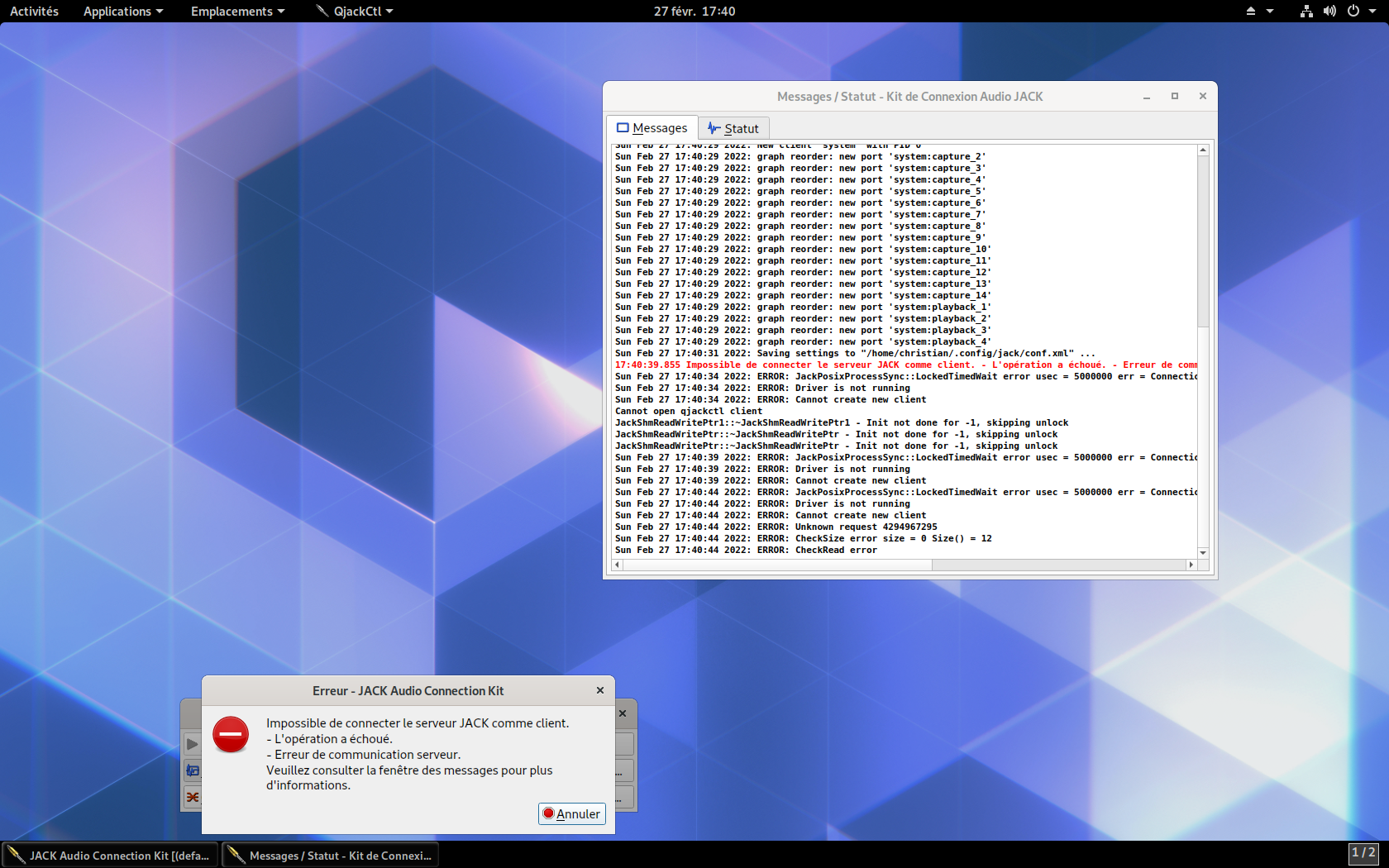Click the eject media icon in top bar
1389x868 pixels.
coord(1250,11)
